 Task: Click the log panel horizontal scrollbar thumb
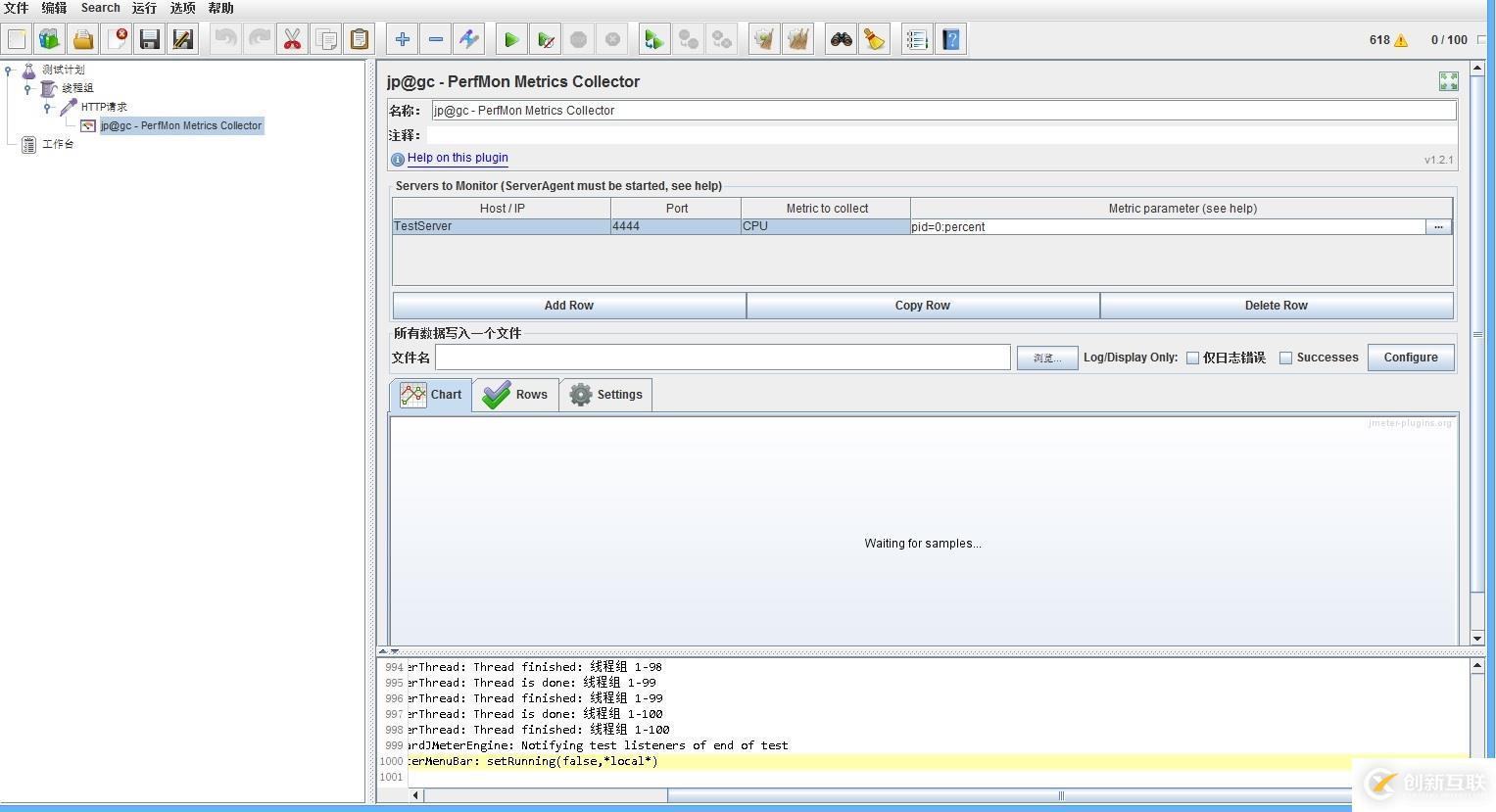pyautogui.click(x=1060, y=795)
